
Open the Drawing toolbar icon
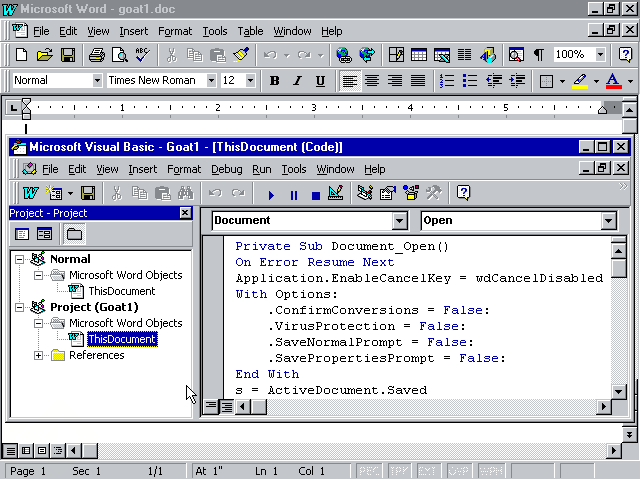point(488,55)
